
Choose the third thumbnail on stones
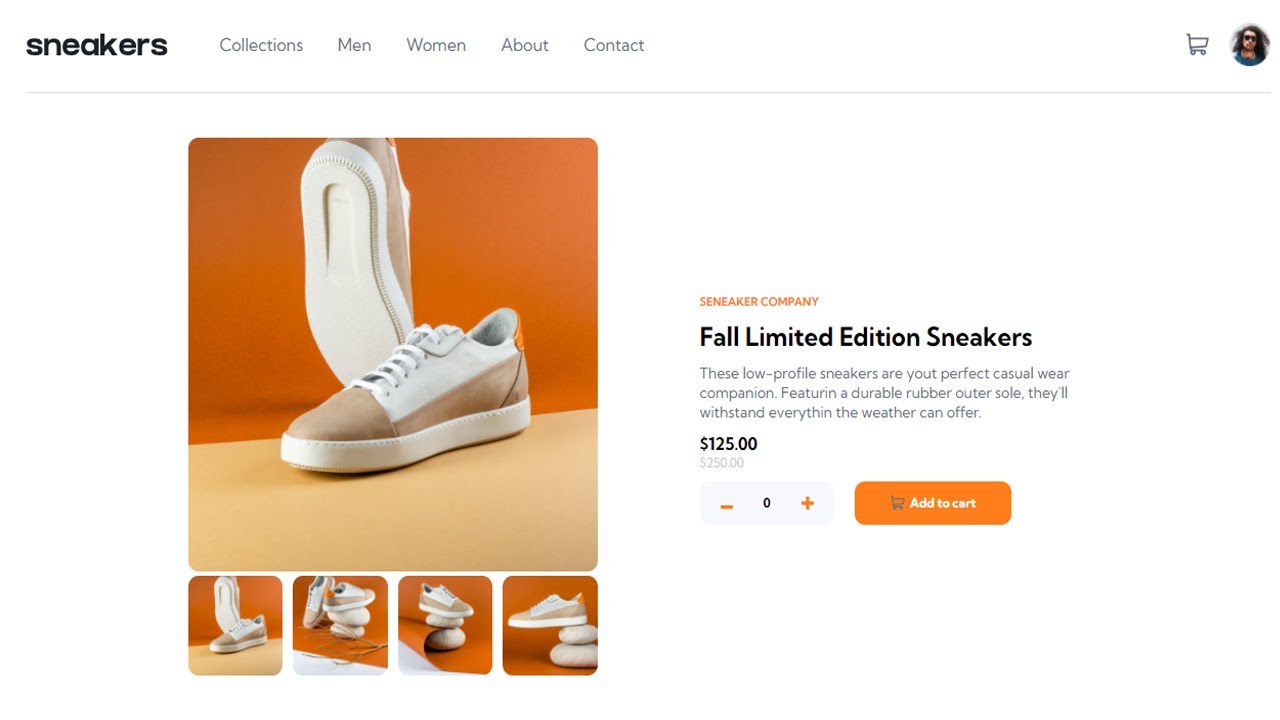pyautogui.click(x=445, y=625)
